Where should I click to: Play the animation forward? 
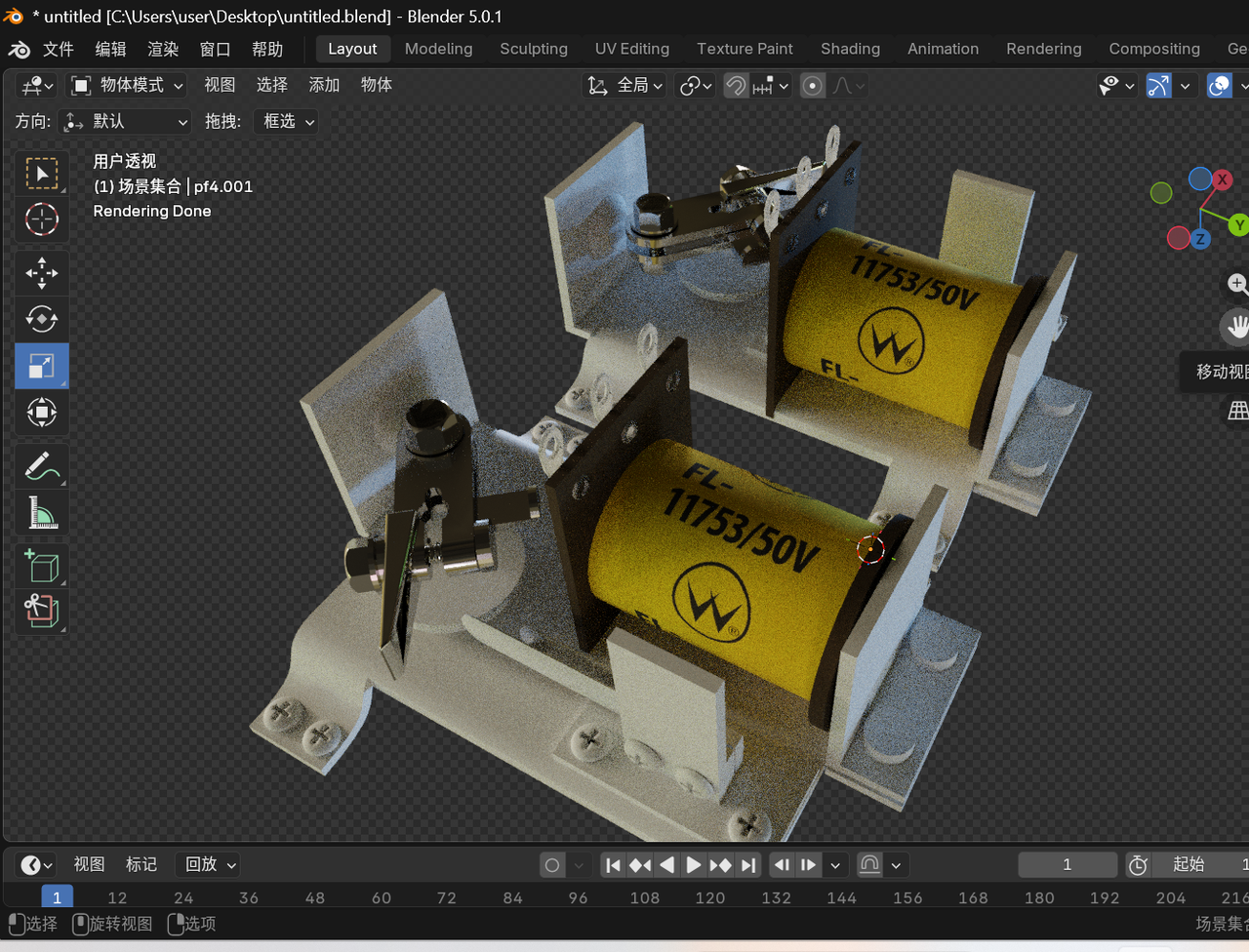694,865
